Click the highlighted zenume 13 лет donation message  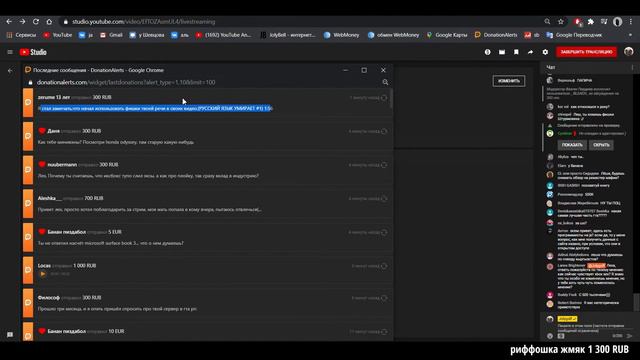pyautogui.click(x=155, y=109)
